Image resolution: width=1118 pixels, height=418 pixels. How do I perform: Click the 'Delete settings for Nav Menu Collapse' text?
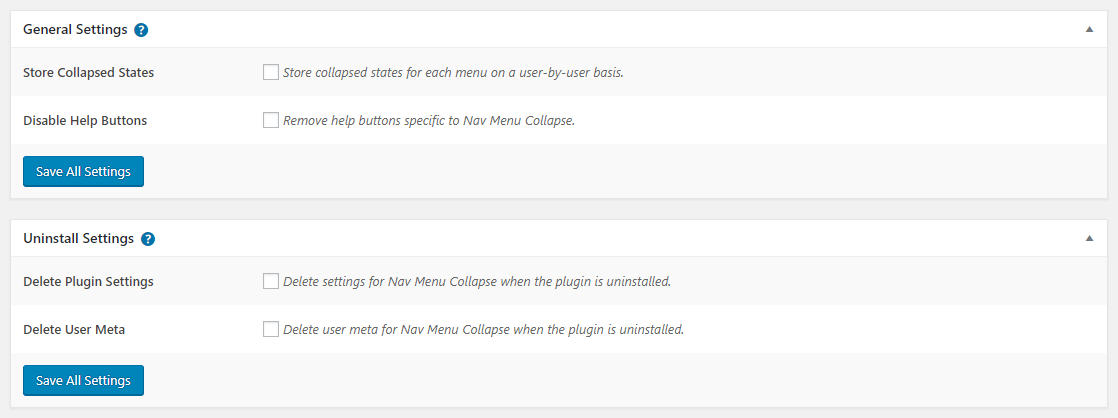[477, 281]
